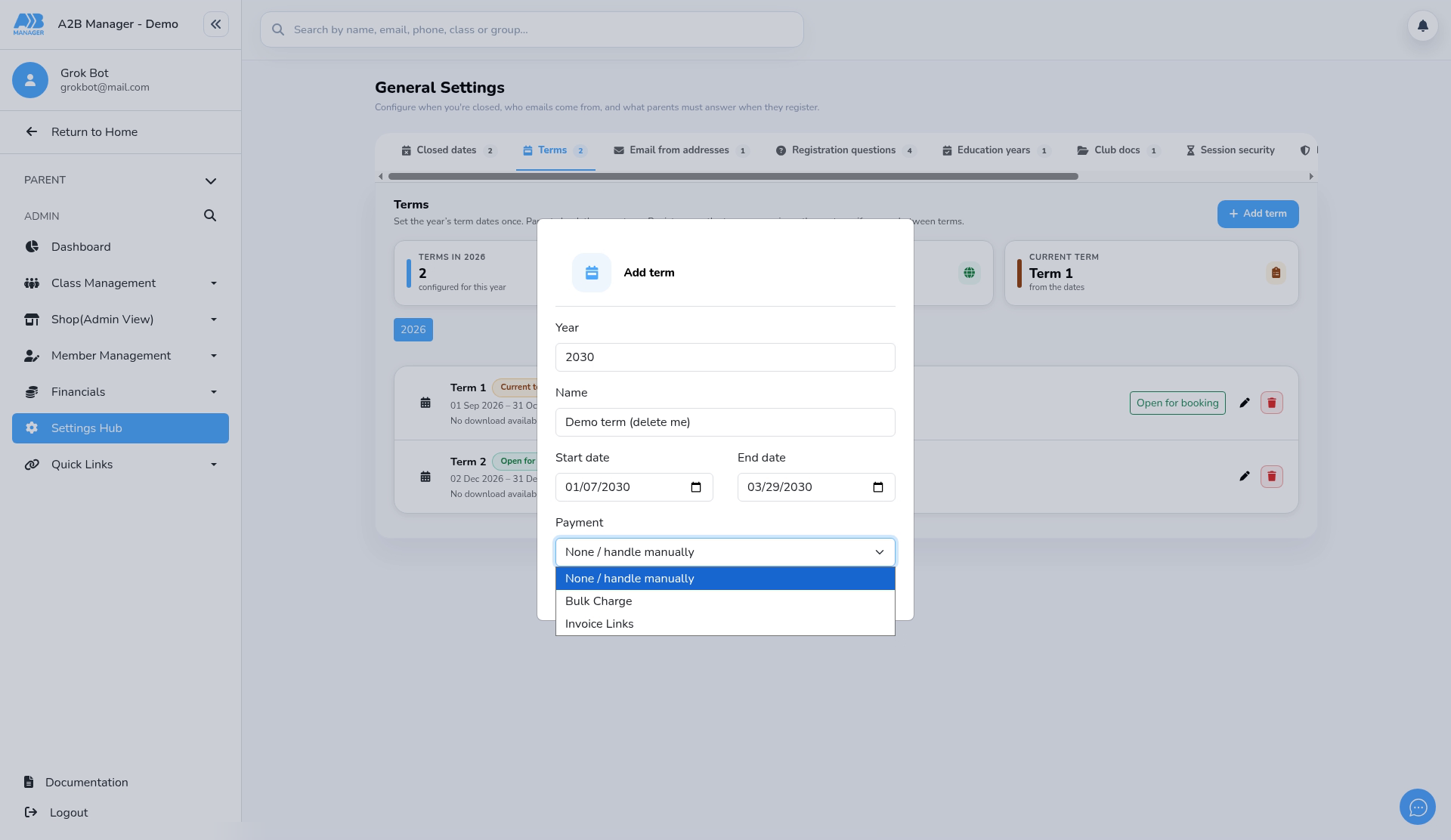Click the Term 1 calendar row icon
Screen dimensions: 1451x840
[x=425, y=403]
